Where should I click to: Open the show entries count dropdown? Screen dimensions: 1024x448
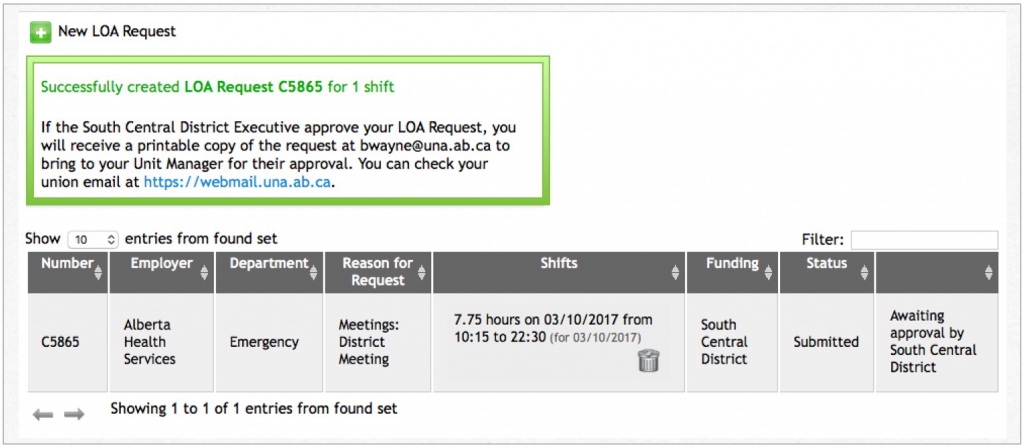93,240
